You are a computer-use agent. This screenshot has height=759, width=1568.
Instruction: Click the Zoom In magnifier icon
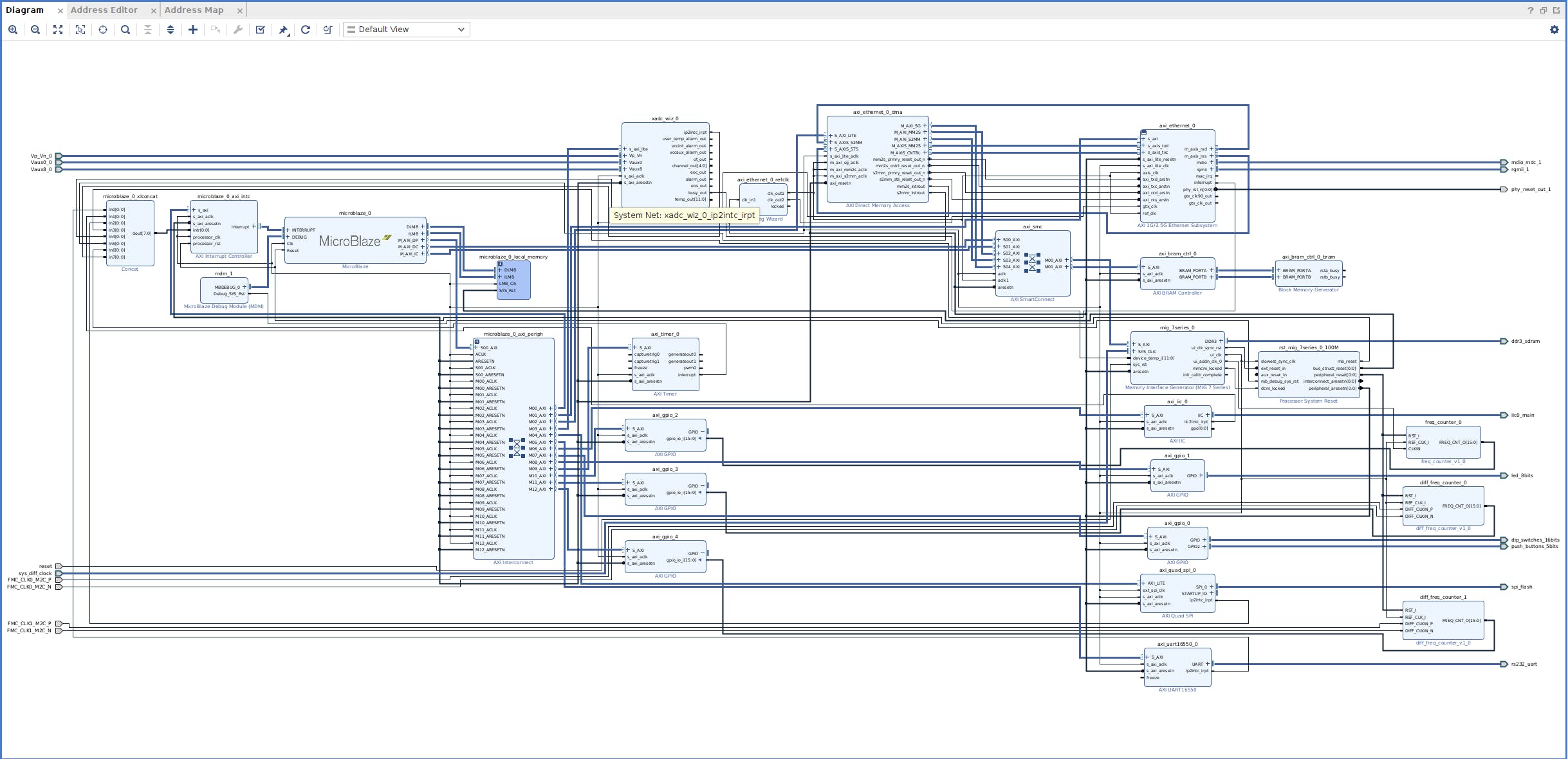13,30
